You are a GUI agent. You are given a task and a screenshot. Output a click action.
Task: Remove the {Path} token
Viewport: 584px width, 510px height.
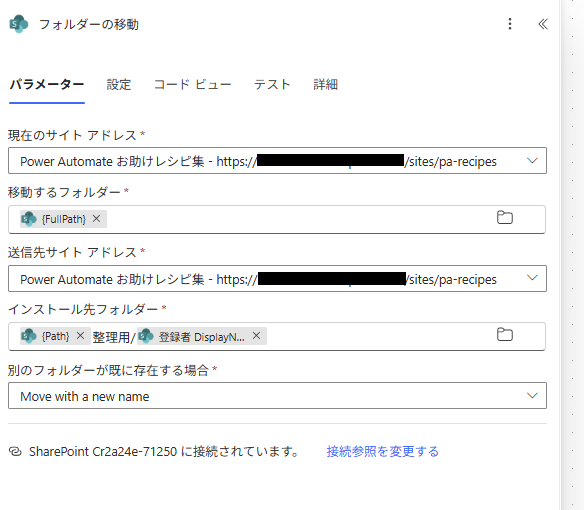click(80, 336)
